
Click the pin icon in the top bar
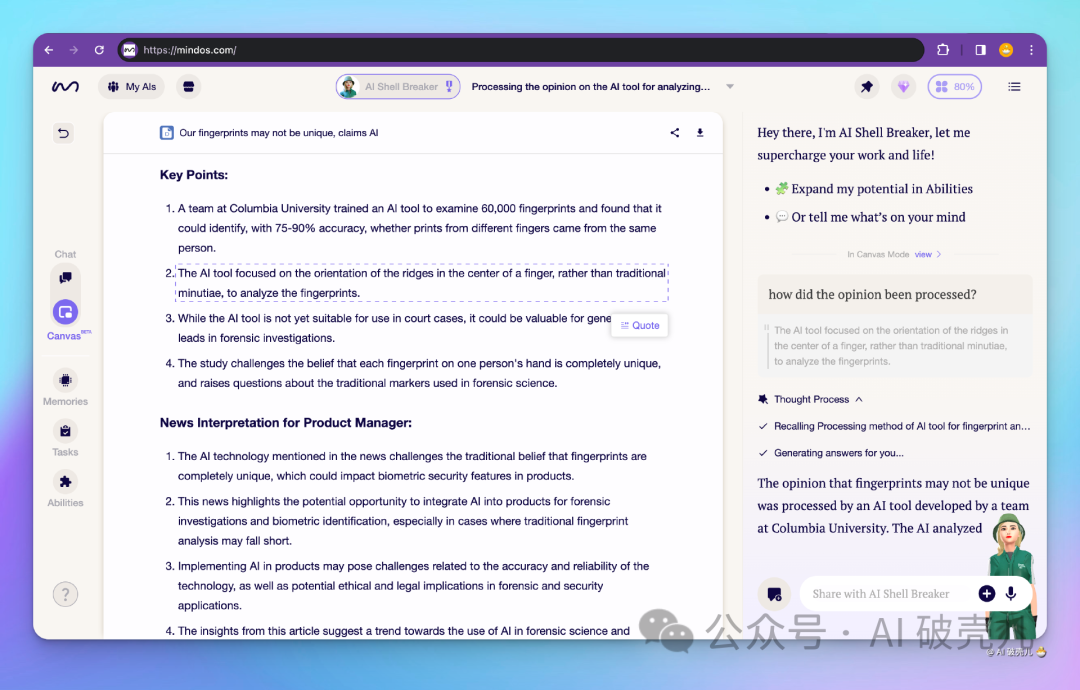(x=867, y=87)
